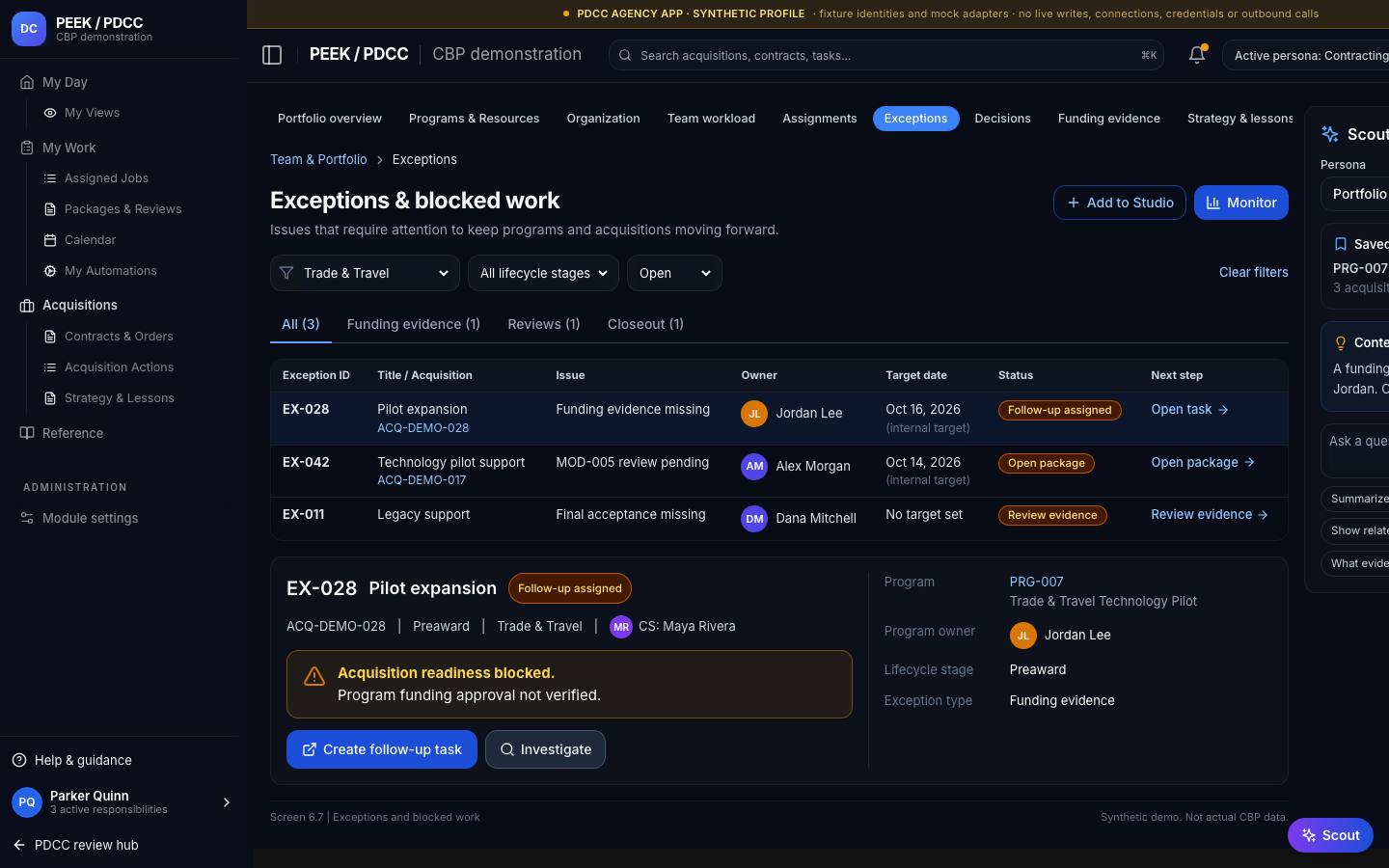Click the Review evidence status badge

pos(1052,515)
